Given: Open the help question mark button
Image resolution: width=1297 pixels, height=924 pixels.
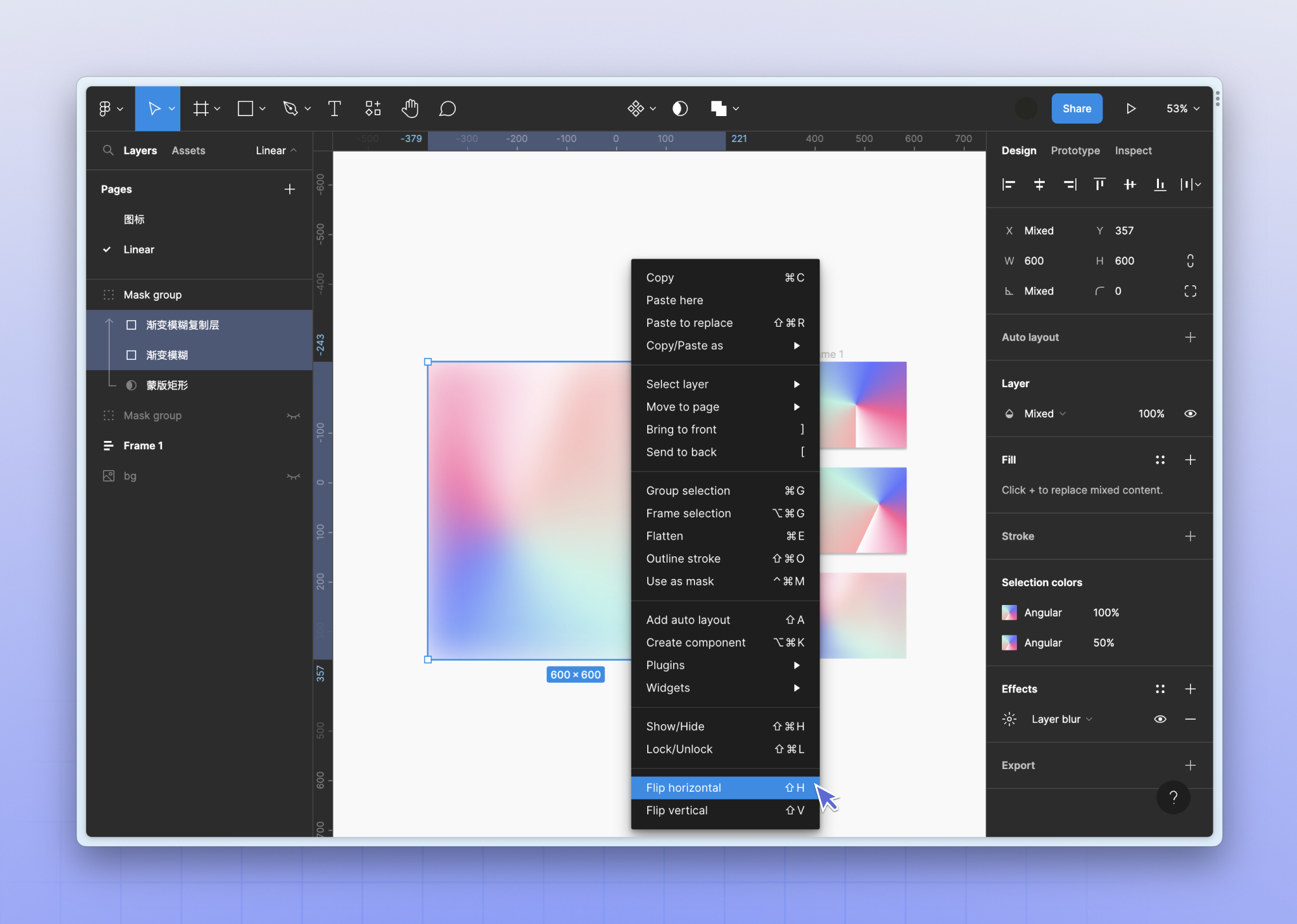Looking at the screenshot, I should coord(1173,797).
